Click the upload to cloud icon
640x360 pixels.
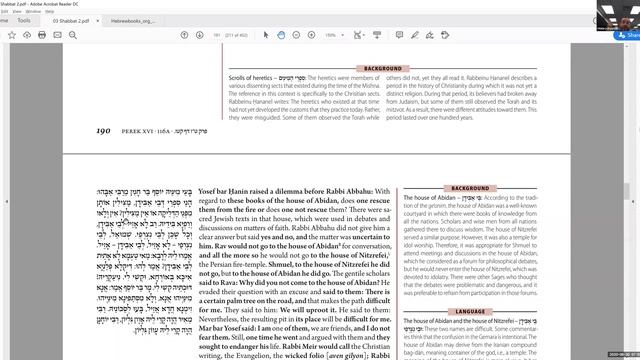[27, 35]
